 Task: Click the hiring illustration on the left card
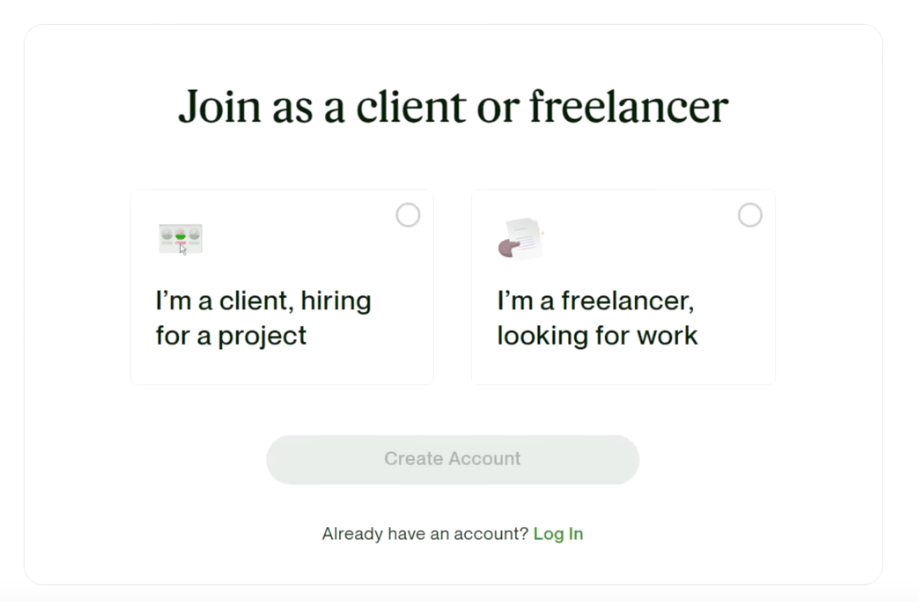tap(180, 237)
